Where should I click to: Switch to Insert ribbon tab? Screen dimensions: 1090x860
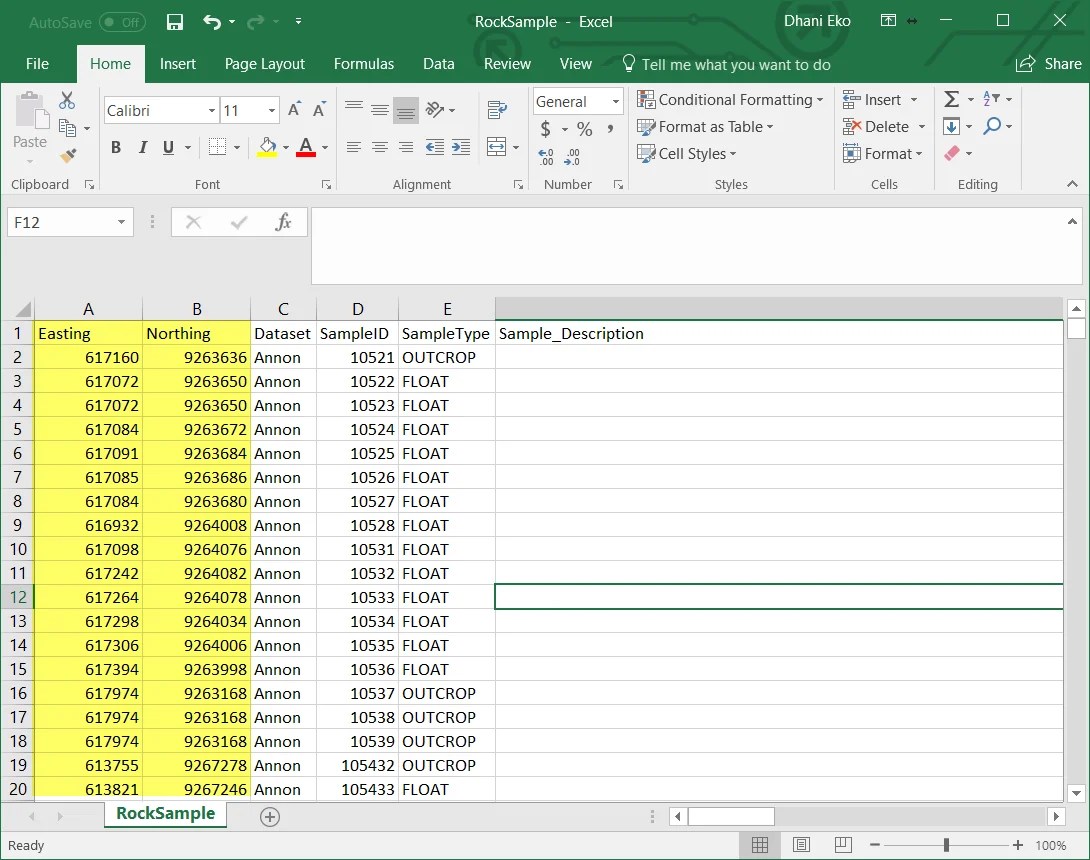(177, 64)
